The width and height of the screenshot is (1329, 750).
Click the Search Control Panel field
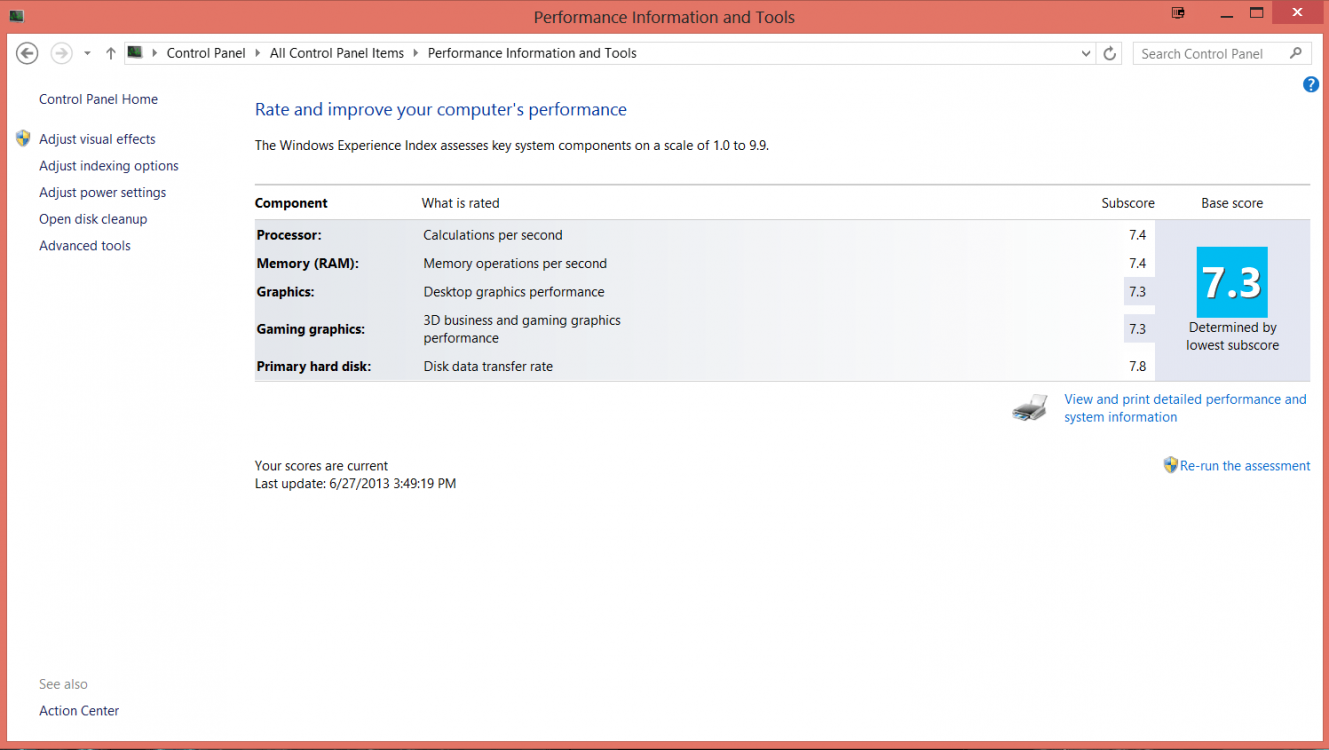pos(1210,54)
